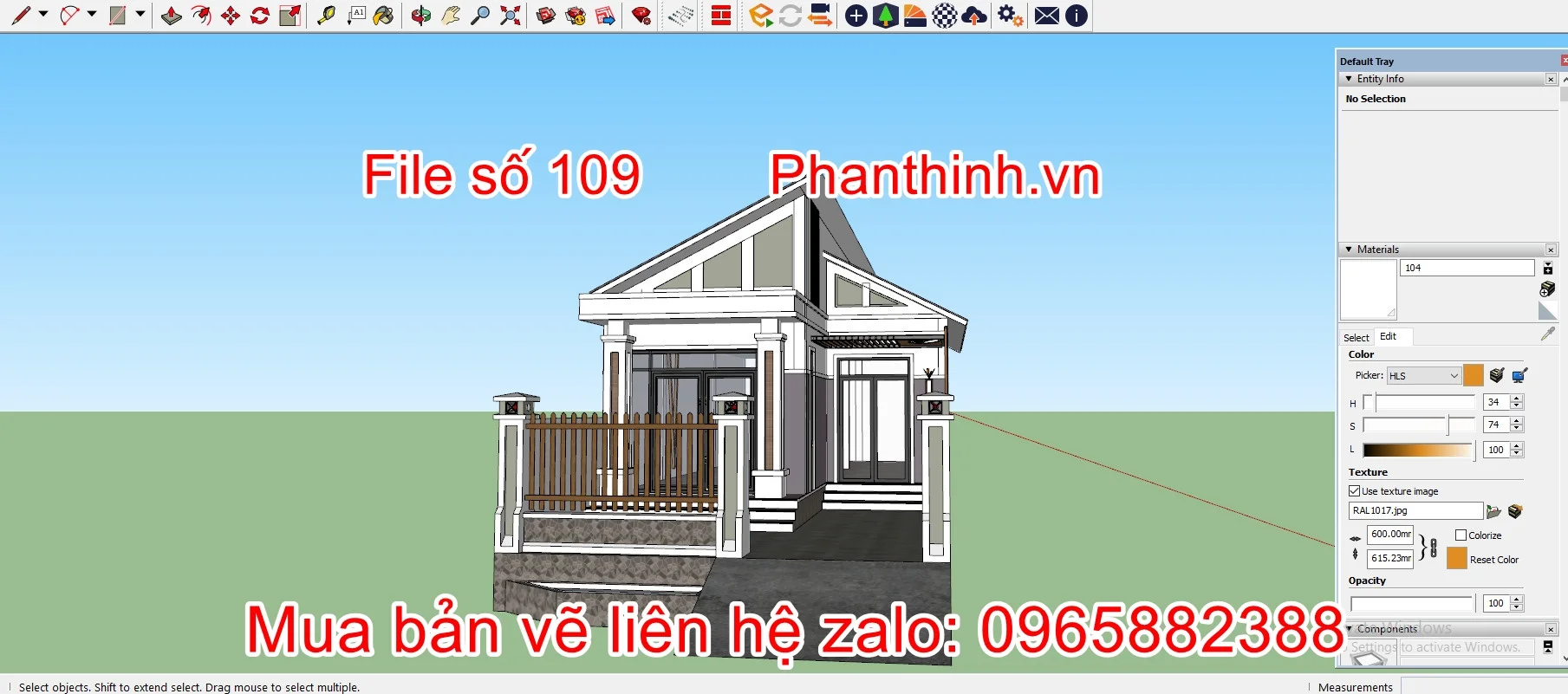The width and height of the screenshot is (1568, 694).
Task: Open the color Picker HLS dropdown
Action: (1424, 375)
